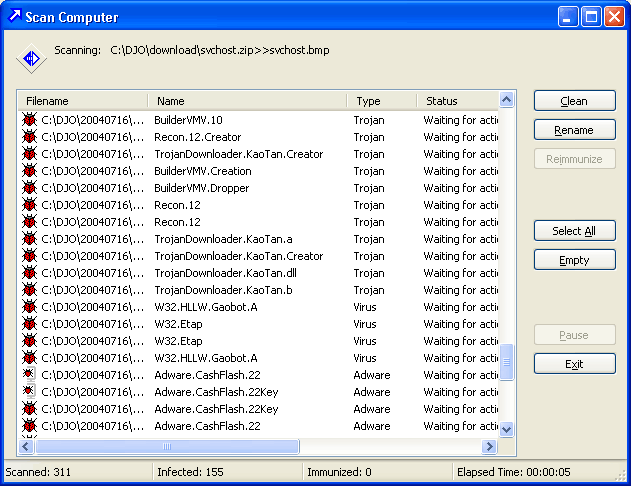Click the bug icon beside BuilderVMV.10
The image size is (631, 486).
click(29, 120)
